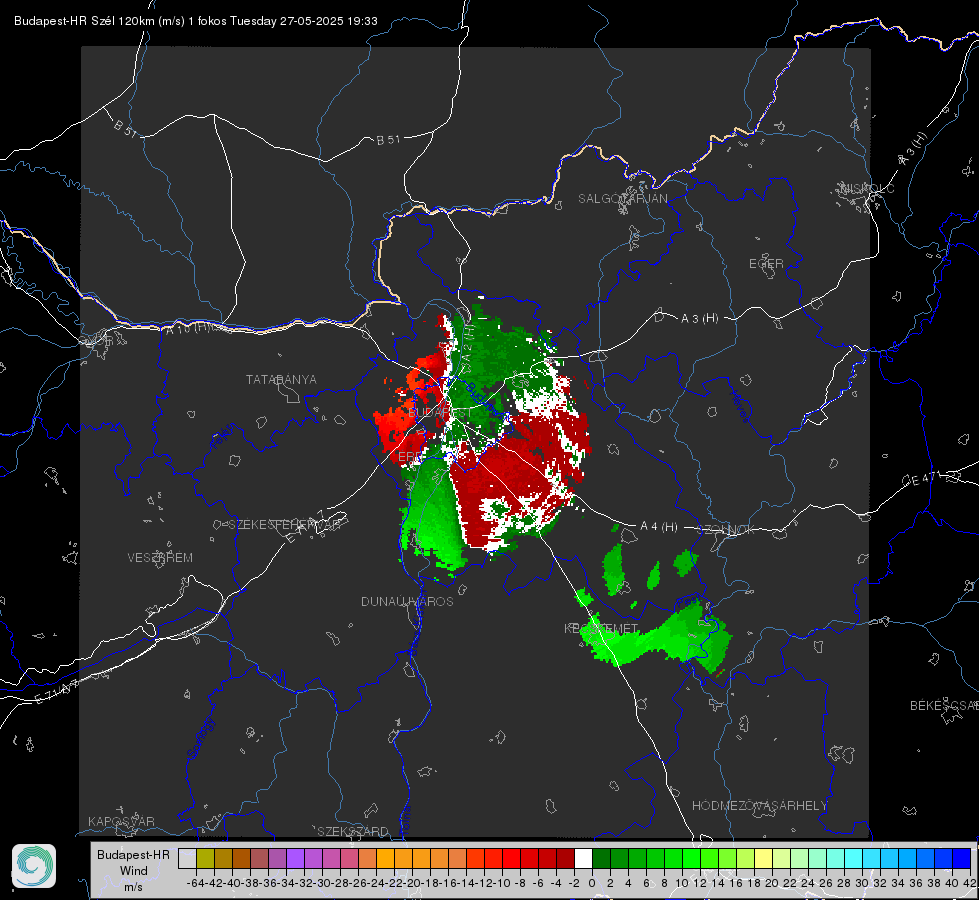This screenshot has height=900, width=979.
Task: Click the dark red swatch between -4 and -2
Action: [x=566, y=858]
